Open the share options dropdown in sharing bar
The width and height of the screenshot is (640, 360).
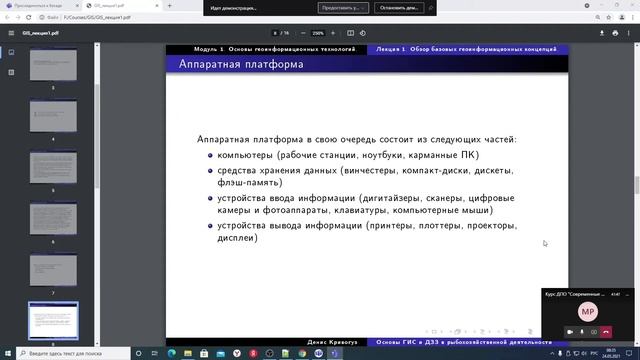343,8
